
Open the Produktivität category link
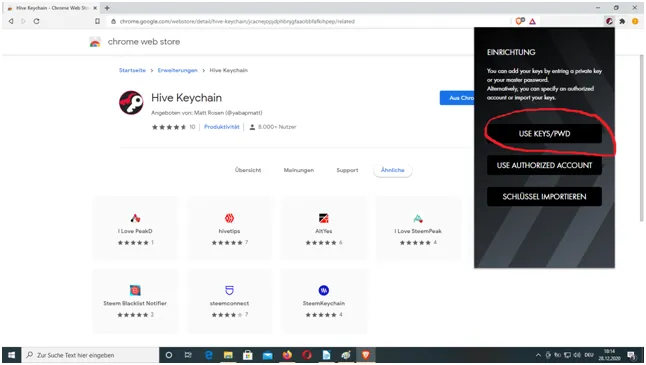pos(222,127)
